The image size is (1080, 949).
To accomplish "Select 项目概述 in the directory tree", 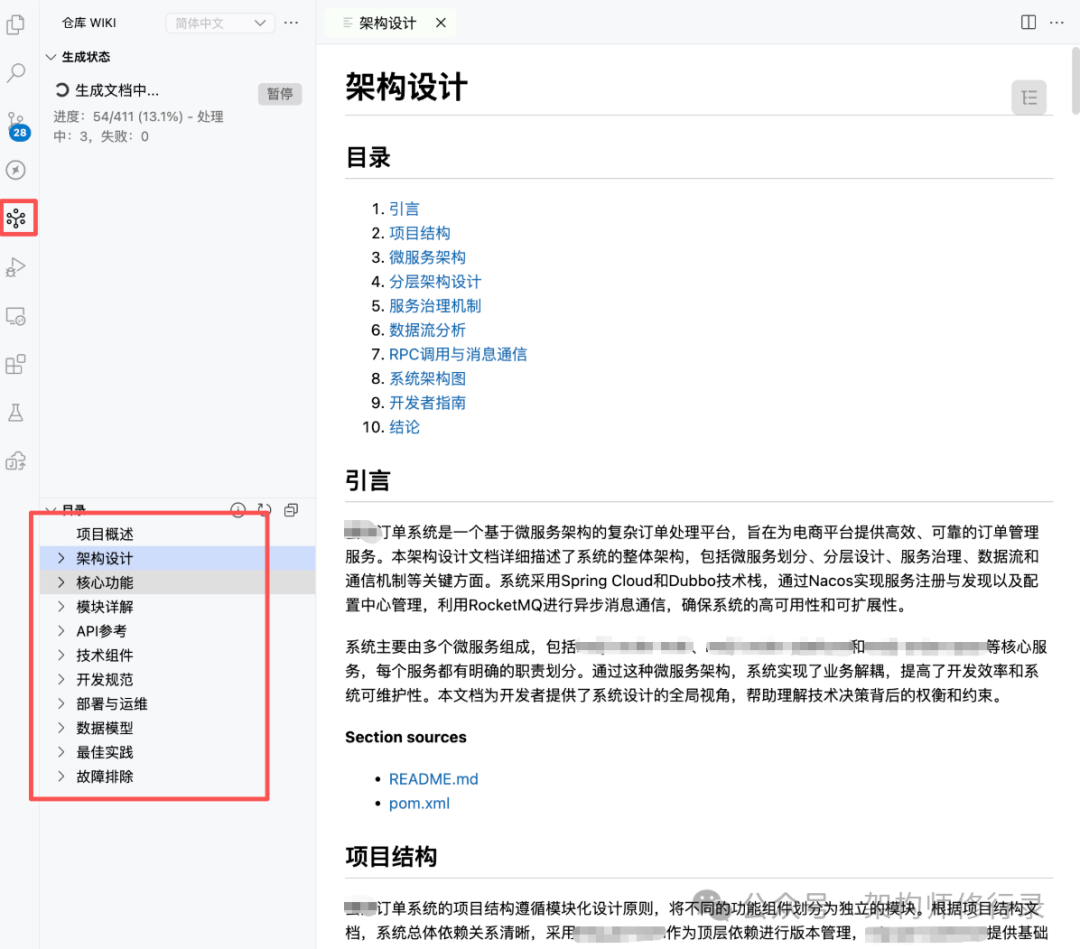I will pos(105,534).
